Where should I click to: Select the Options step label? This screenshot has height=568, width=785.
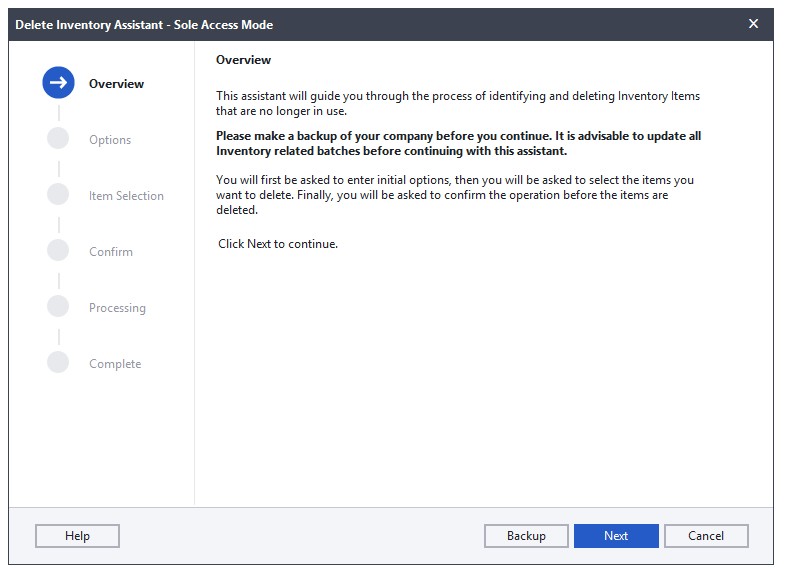(110, 140)
